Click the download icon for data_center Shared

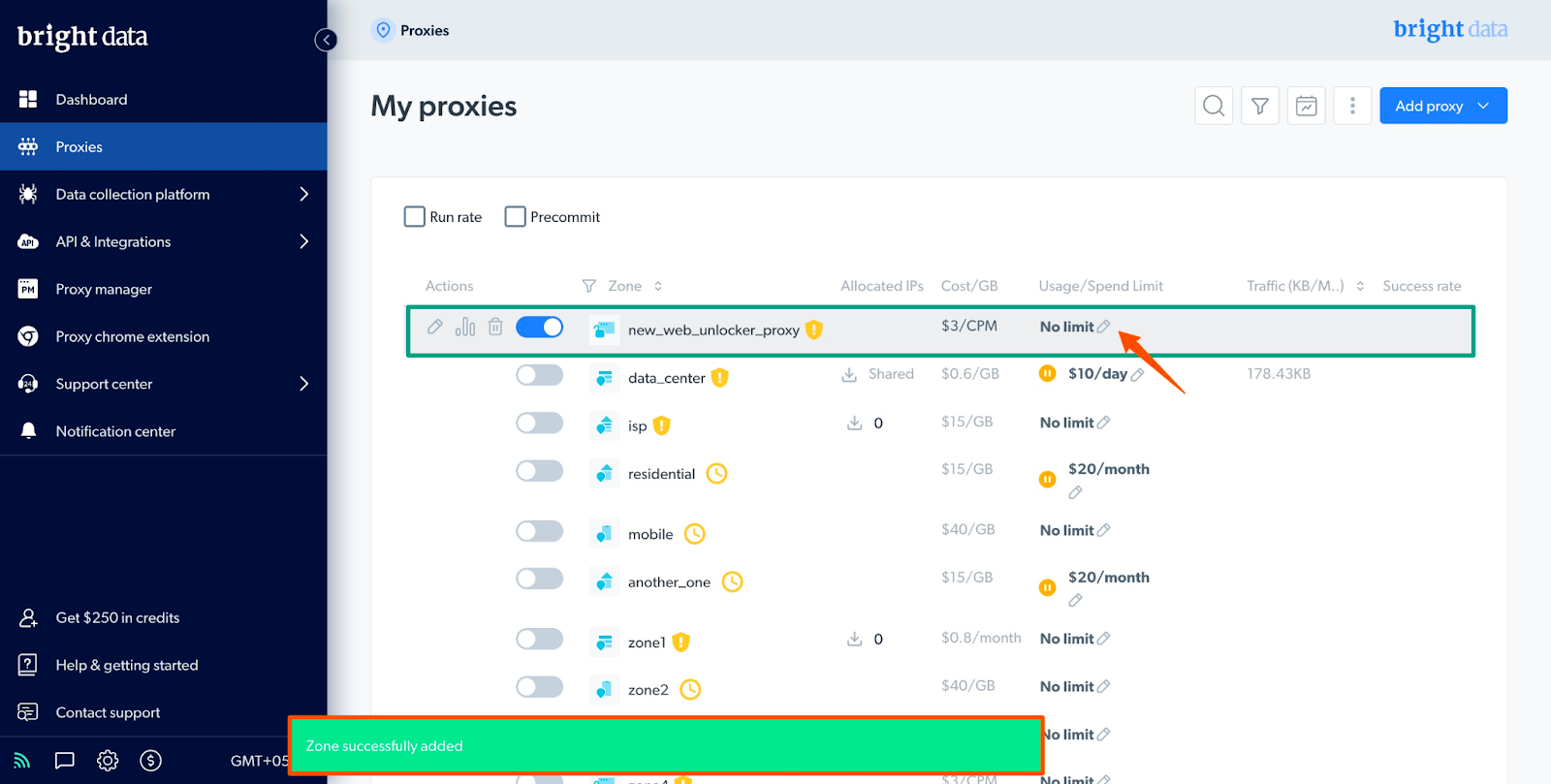coord(849,374)
